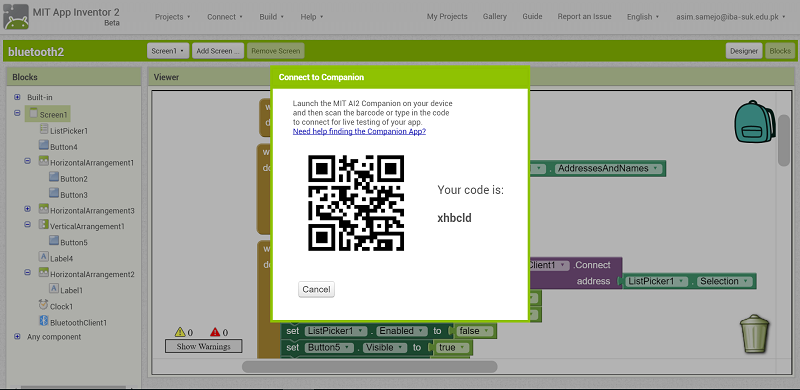This screenshot has height=390, width=800.
Task: Expand the Any component node
Action: click(x=17, y=336)
